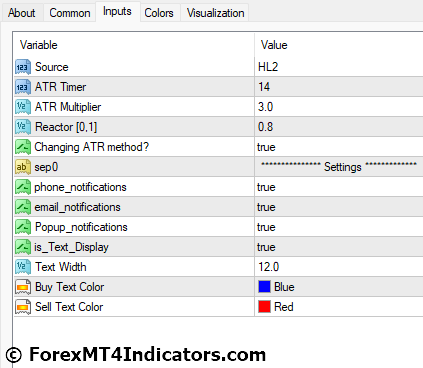The width and height of the screenshot is (423, 368).
Task: Click the integer icon beside Source
Action: point(23,67)
